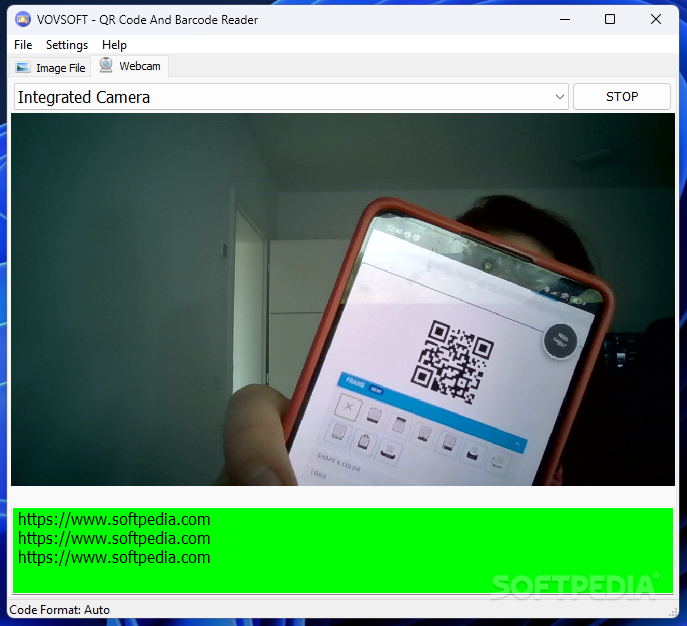
Task: Open the Help menu
Action: tap(114, 45)
